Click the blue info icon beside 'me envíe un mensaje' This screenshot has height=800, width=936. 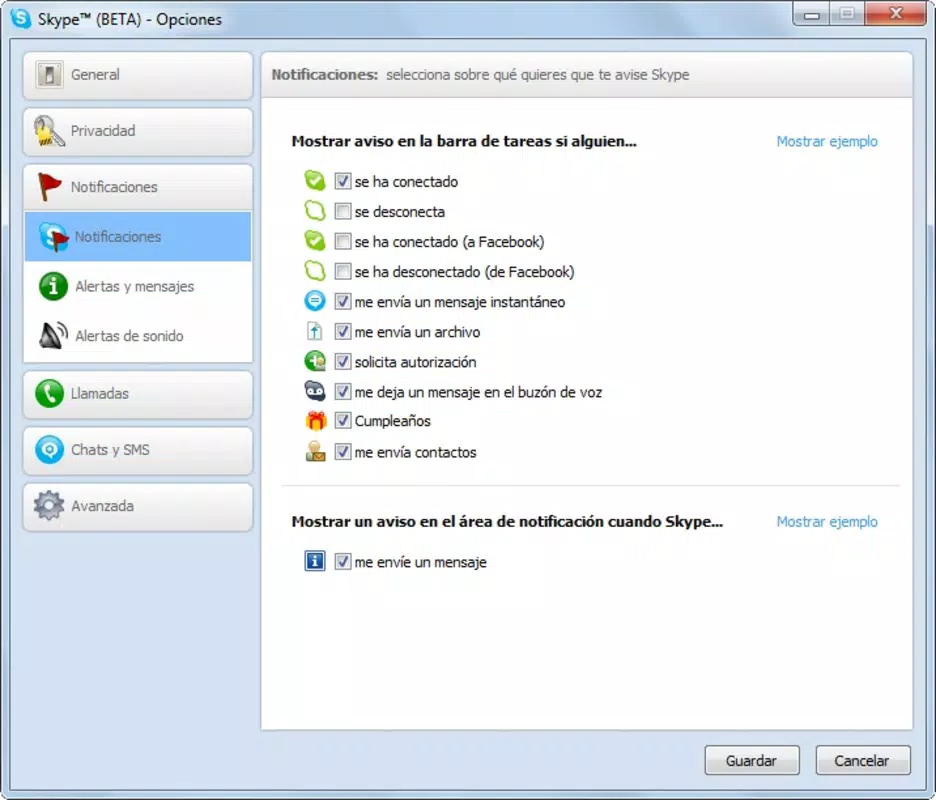(x=315, y=561)
